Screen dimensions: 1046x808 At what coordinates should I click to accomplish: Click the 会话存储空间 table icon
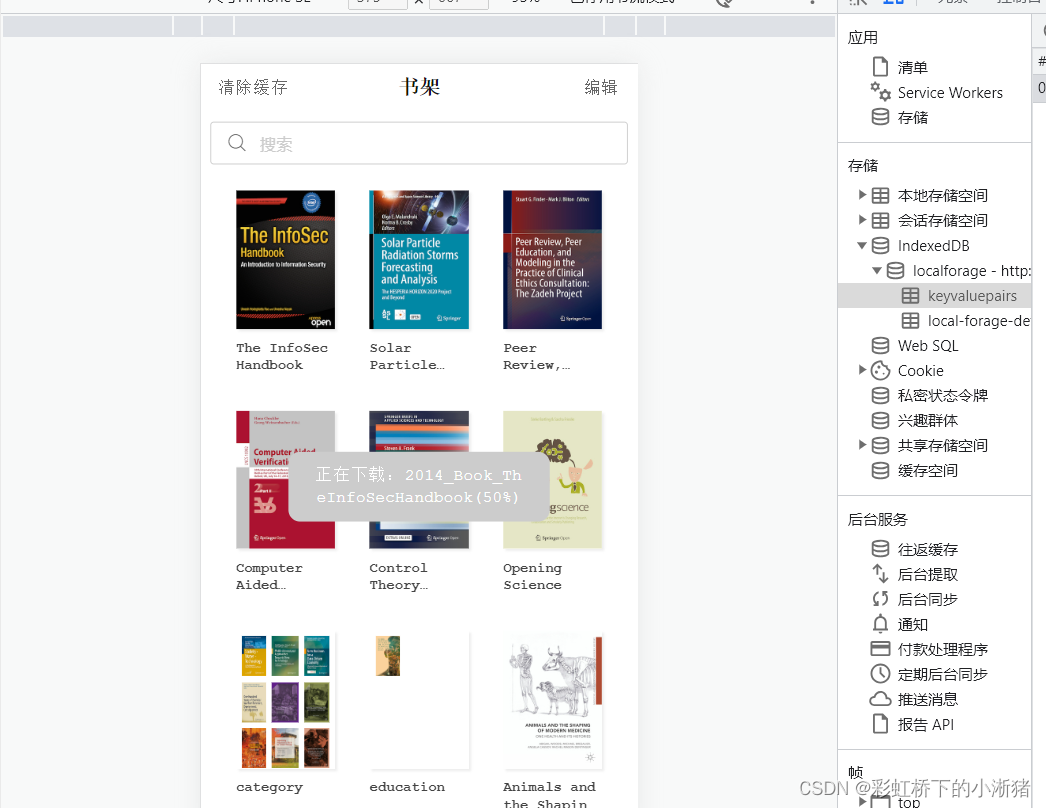(x=880, y=220)
